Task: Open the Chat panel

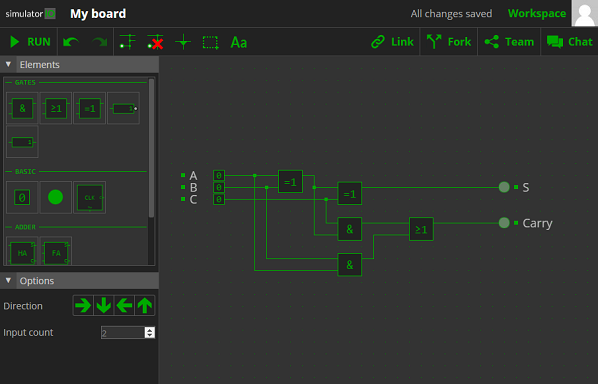Action: coord(569,42)
